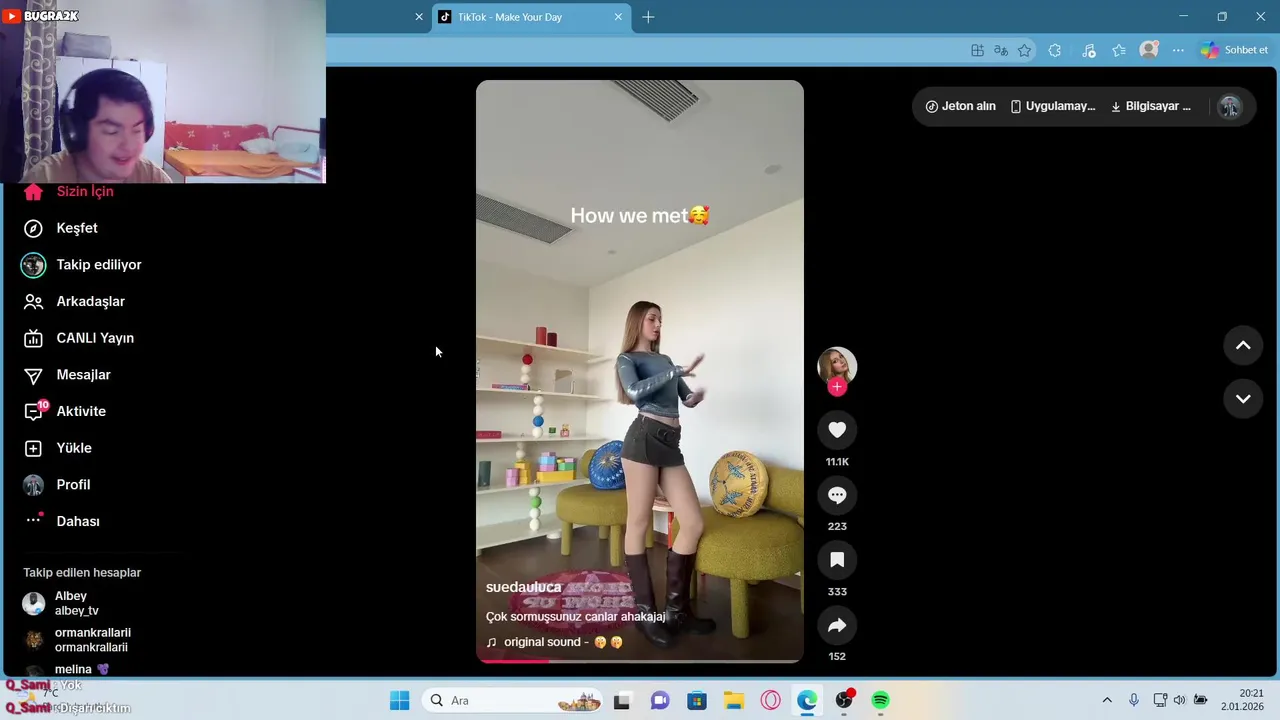Go to next video with down chevron
Image resolution: width=1280 pixels, height=720 pixels.
(x=1243, y=399)
